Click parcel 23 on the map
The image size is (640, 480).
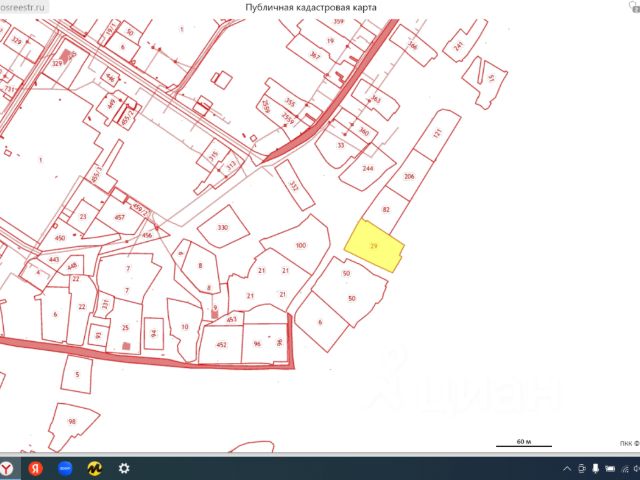pyautogui.click(x=83, y=216)
